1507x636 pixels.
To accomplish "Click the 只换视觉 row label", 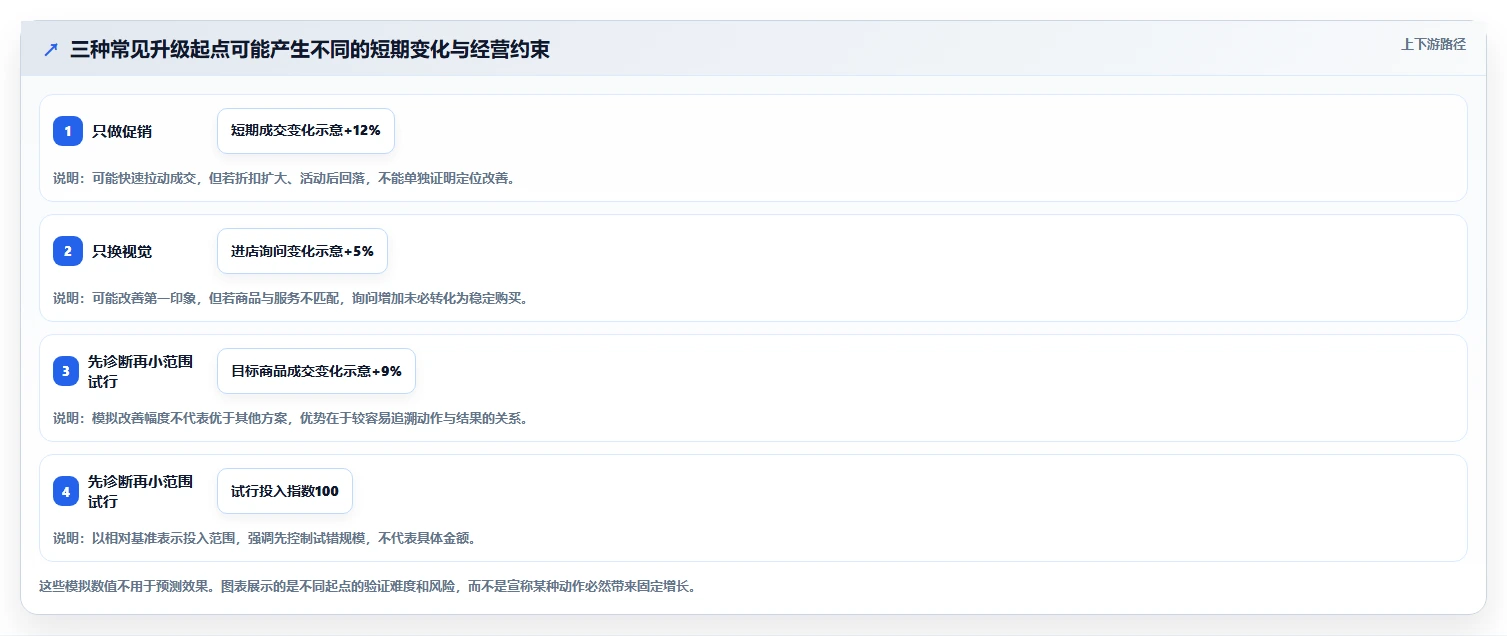I will tap(122, 251).
